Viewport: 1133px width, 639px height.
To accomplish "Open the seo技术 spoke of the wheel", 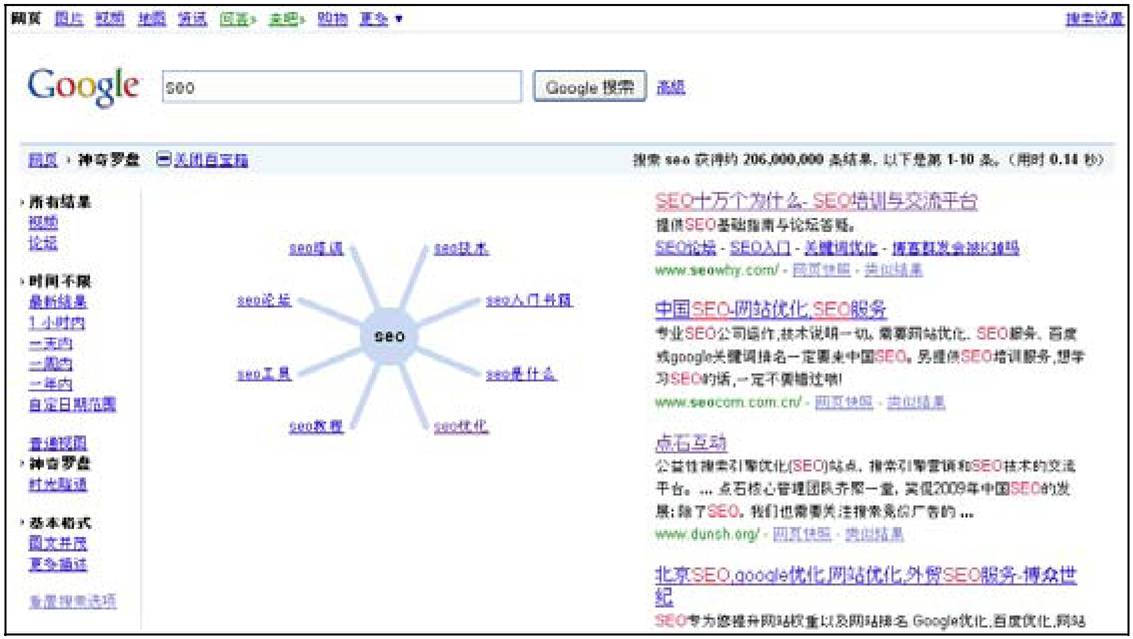I will pos(461,249).
